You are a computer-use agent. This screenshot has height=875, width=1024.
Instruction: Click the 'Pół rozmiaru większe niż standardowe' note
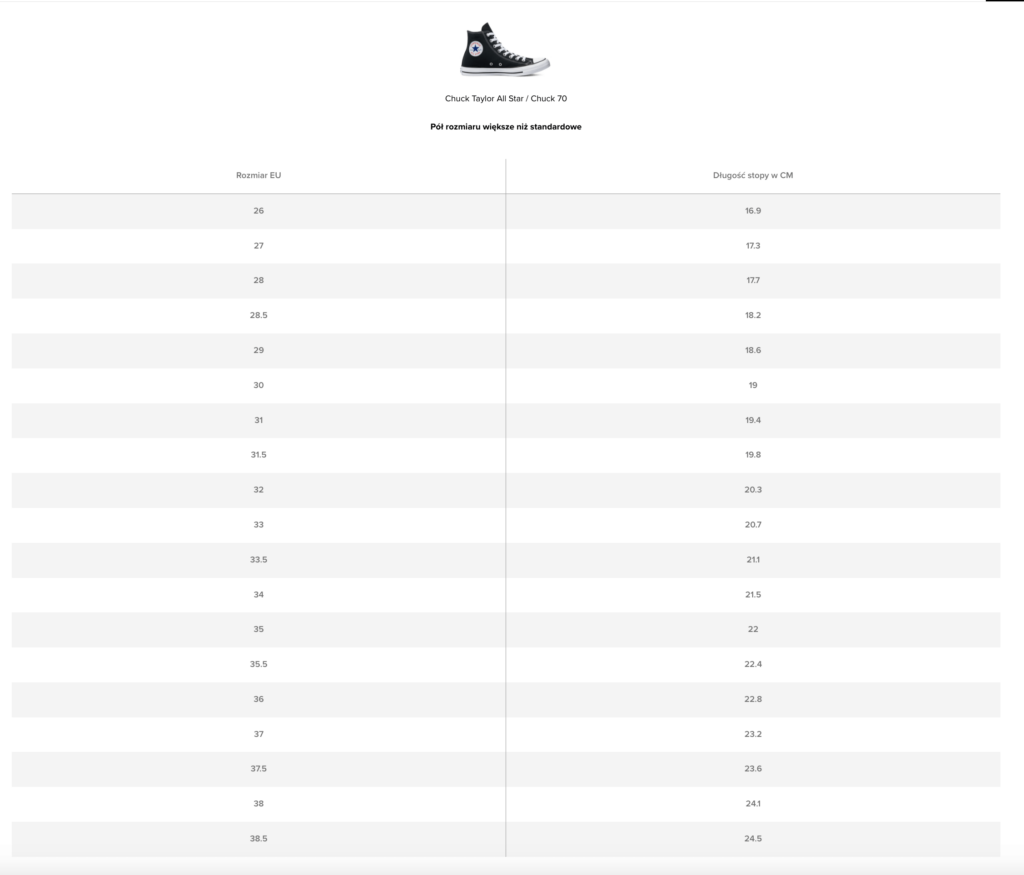(506, 127)
